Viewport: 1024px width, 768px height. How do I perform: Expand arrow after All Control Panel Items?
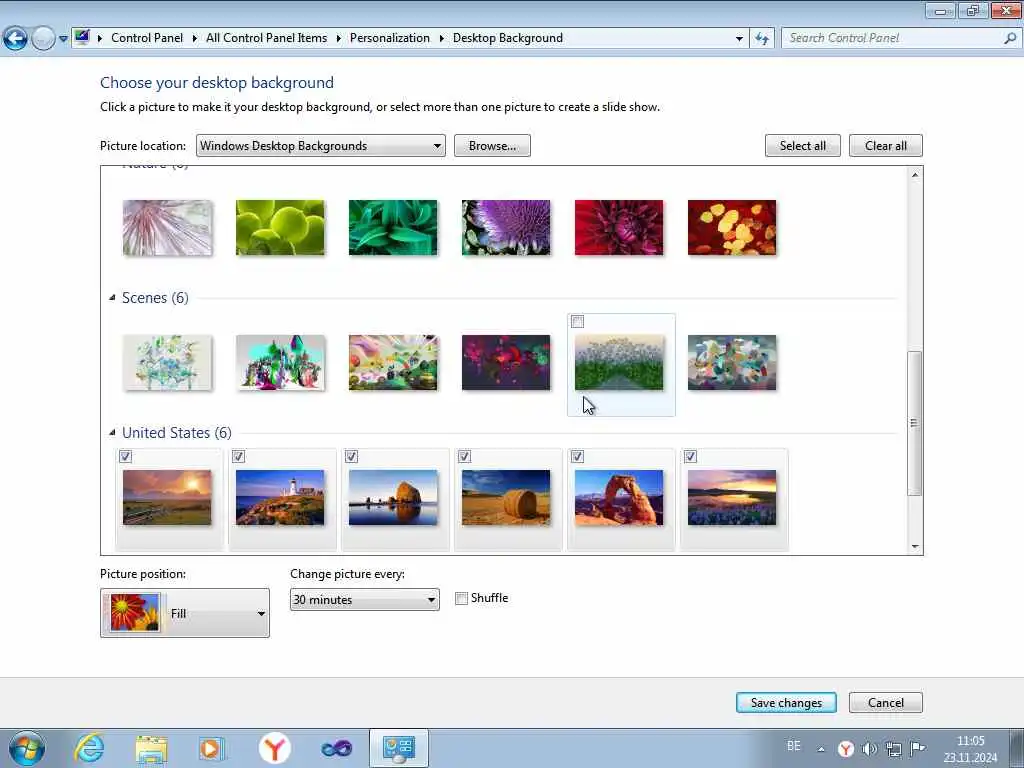click(x=339, y=39)
